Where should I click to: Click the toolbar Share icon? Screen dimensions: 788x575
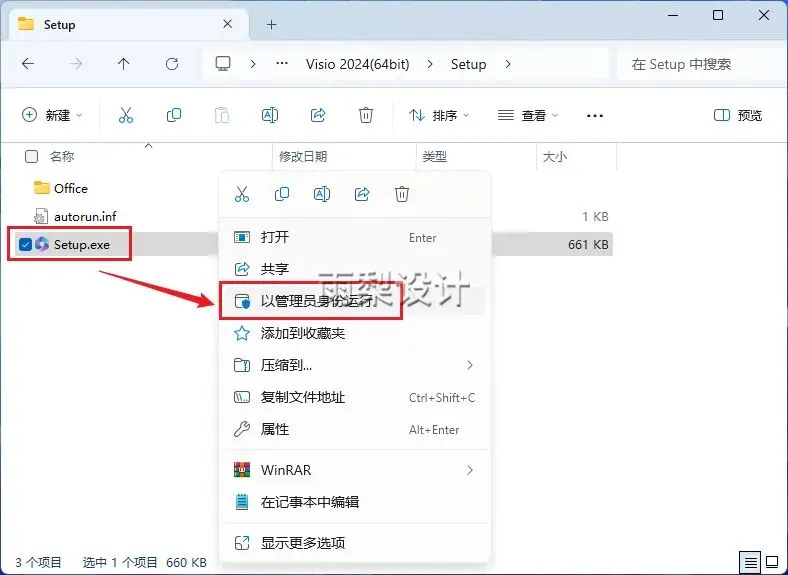[318, 116]
